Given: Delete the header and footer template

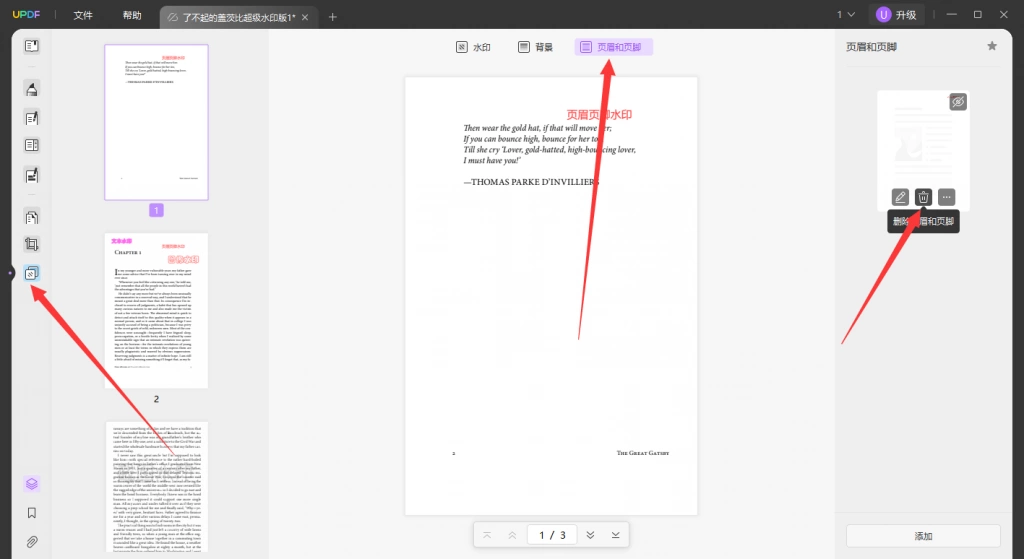Looking at the screenshot, I should click(x=923, y=197).
